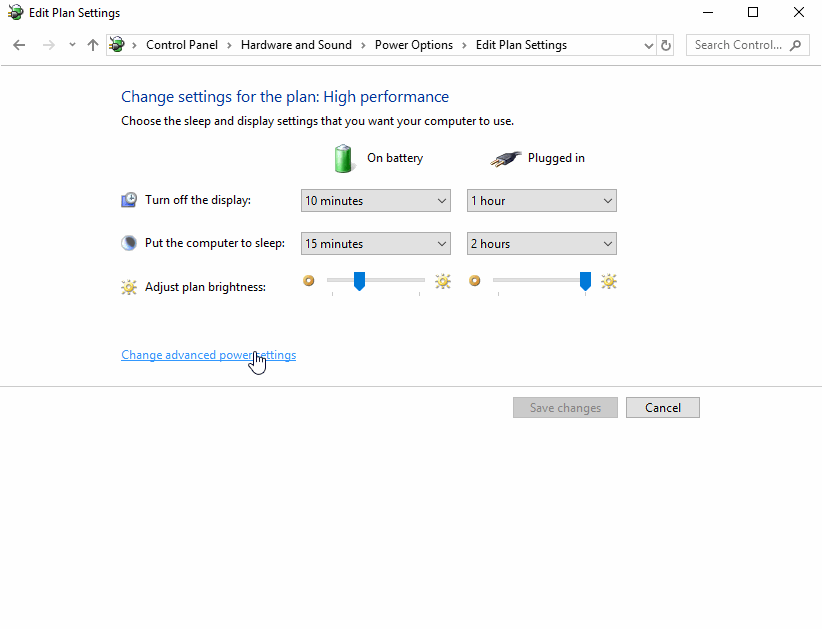
Task: Click the Search Control Panel field
Action: 738,45
